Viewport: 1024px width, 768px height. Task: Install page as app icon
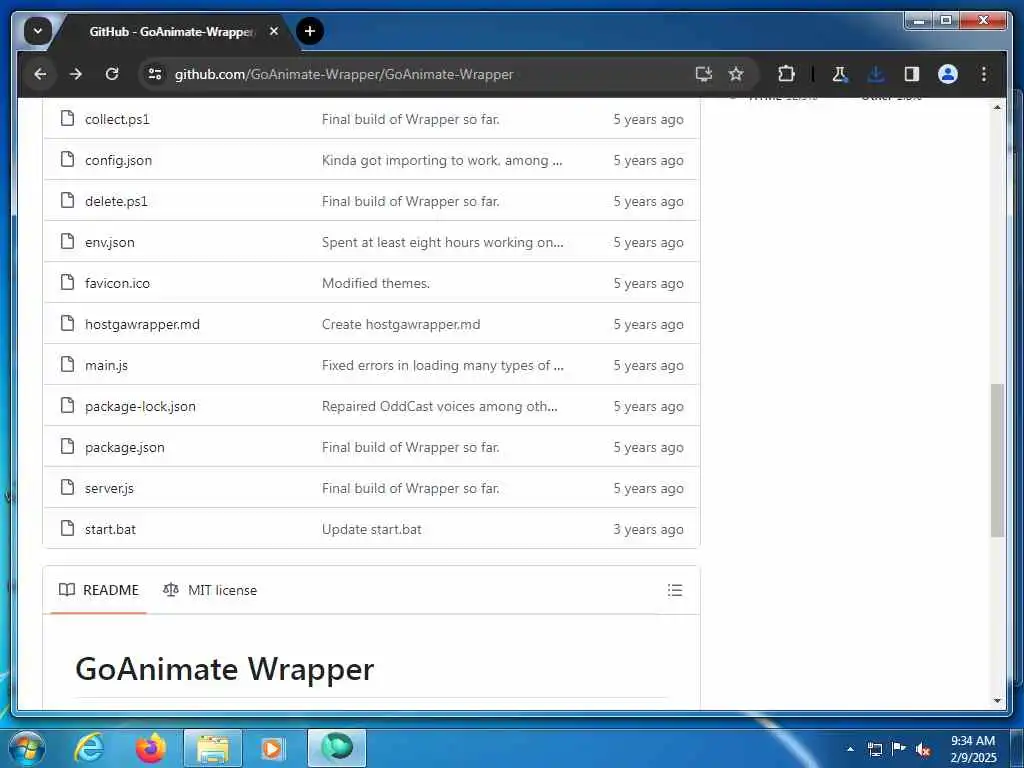point(703,74)
